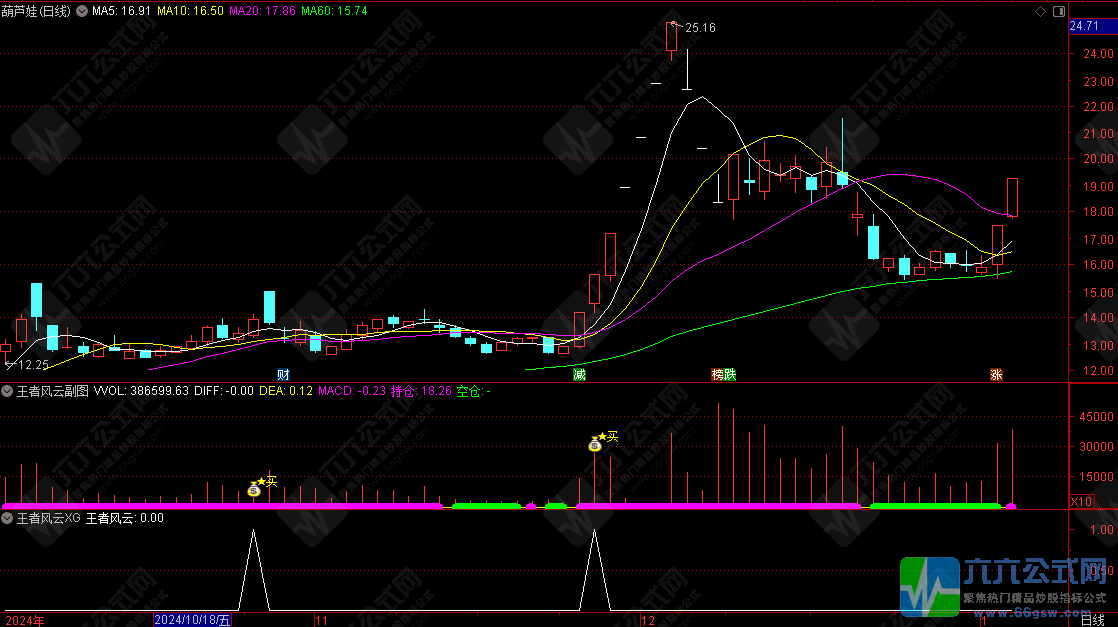Image resolution: width=1118 pixels, height=627 pixels.
Task: Click the 榜跌 event marker
Action: click(723, 375)
